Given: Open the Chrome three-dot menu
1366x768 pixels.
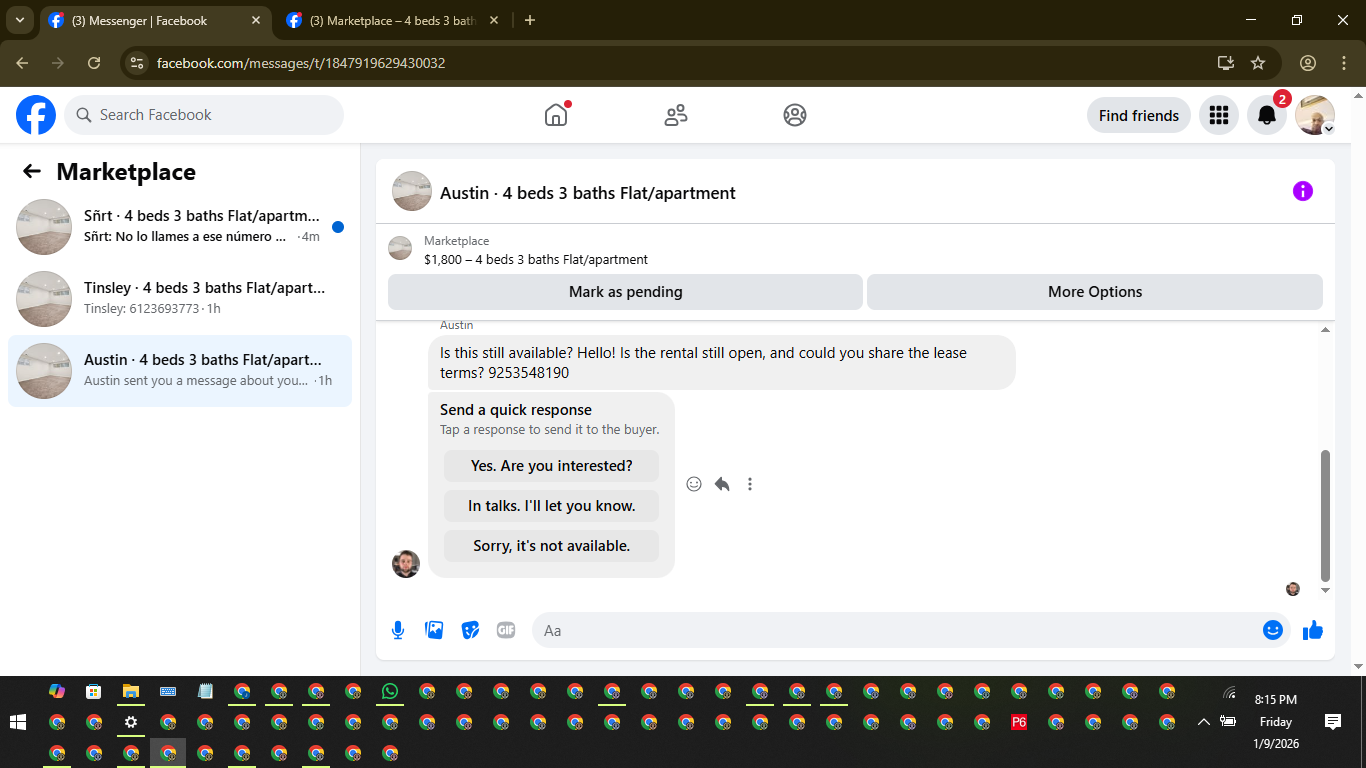Looking at the screenshot, I should (x=1344, y=63).
